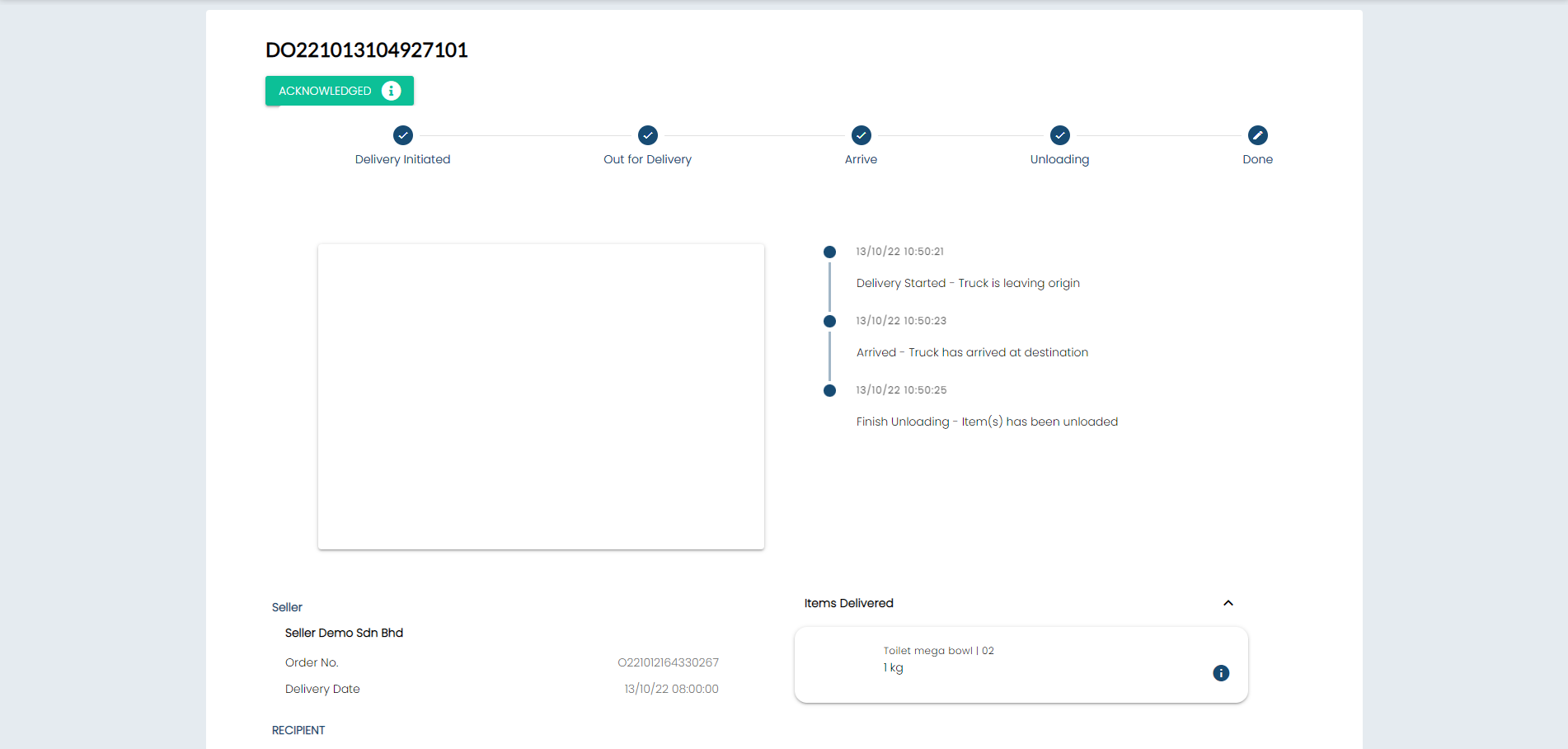Select the timeline dot at 10:50:25
Viewport: 1568px width, 749px height.
pos(829,390)
